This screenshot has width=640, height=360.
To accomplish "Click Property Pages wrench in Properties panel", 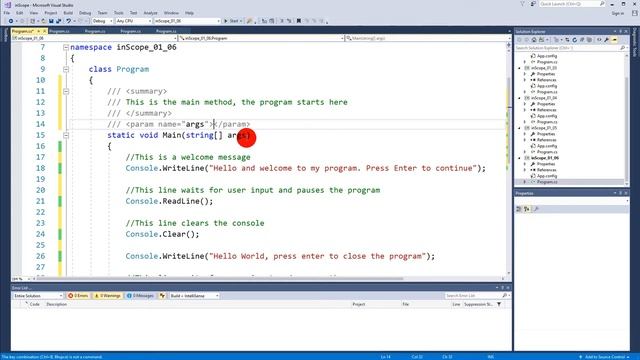I will (x=536, y=209).
